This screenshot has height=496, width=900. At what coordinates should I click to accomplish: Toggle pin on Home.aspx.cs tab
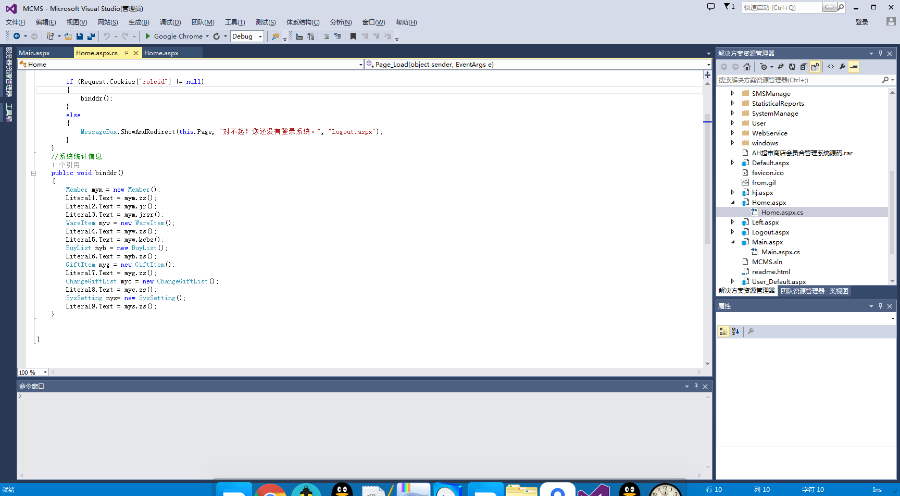[126, 53]
